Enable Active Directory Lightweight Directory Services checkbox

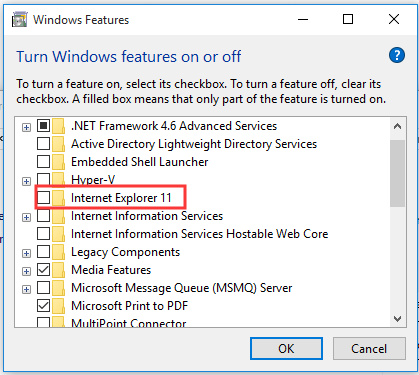(x=43, y=144)
